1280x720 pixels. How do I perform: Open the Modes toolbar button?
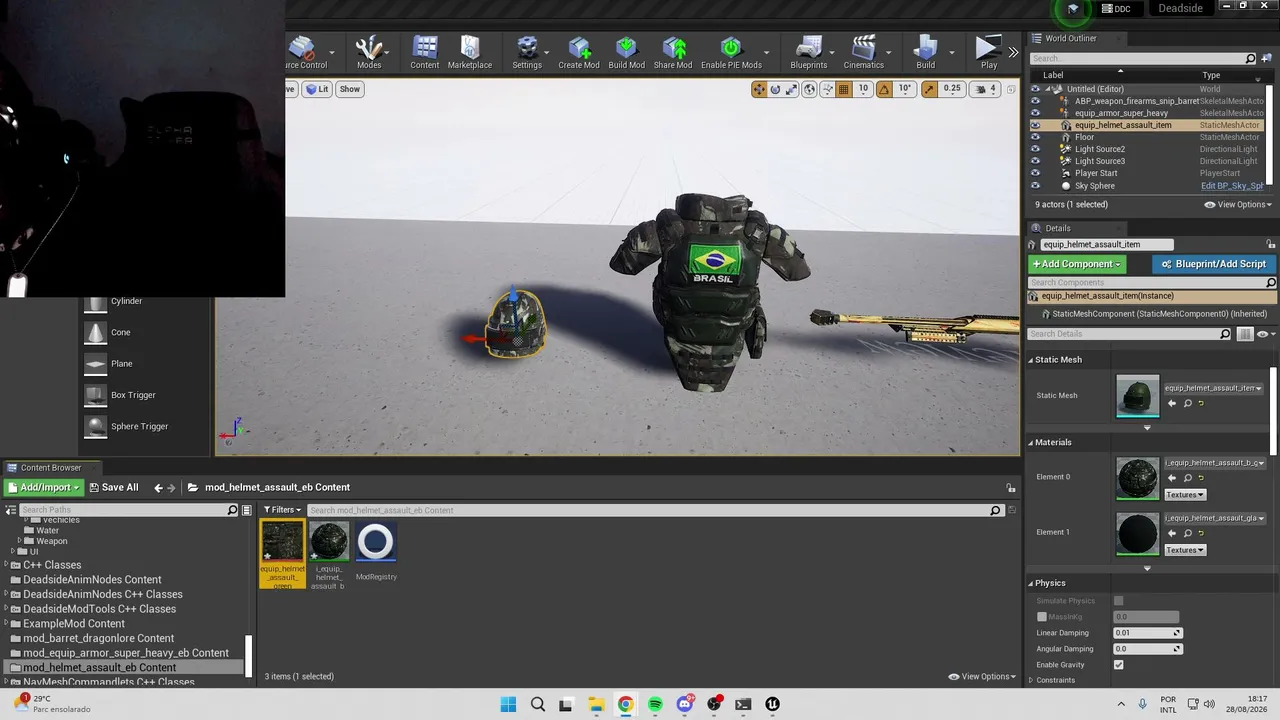pos(369,52)
